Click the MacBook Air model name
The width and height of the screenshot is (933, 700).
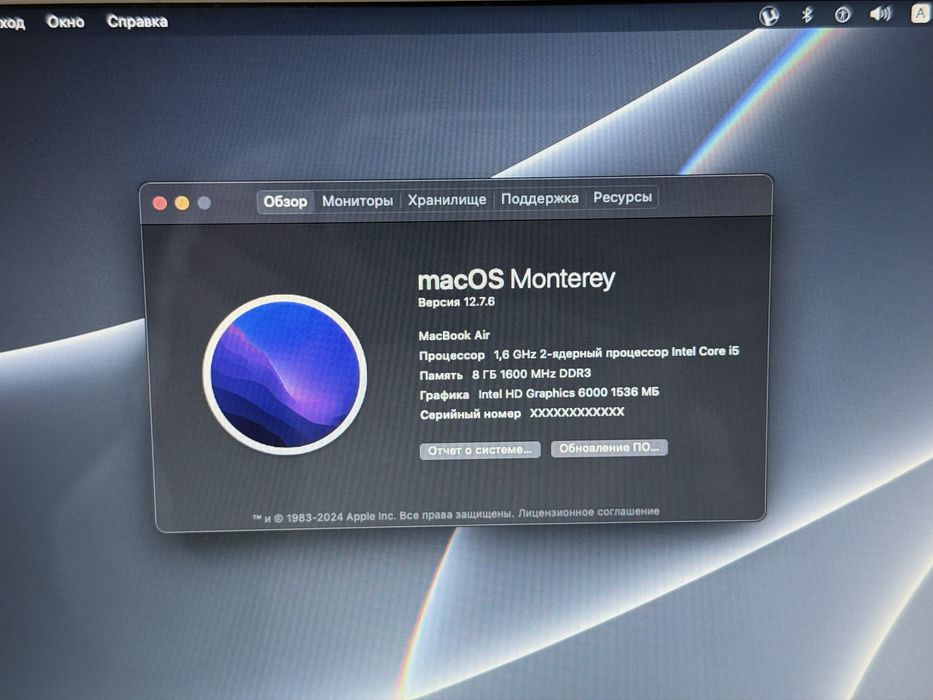point(454,336)
